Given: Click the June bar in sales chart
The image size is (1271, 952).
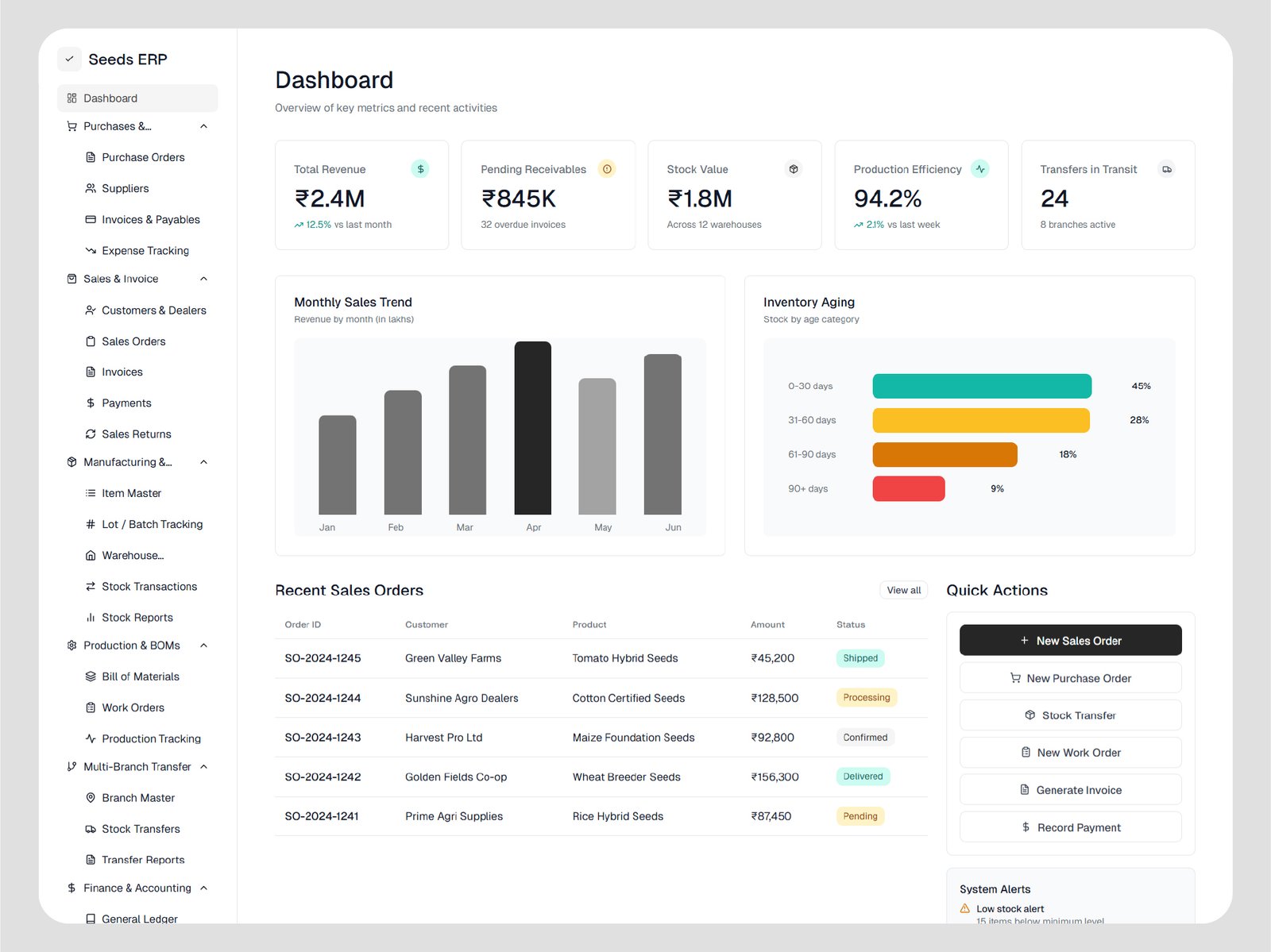Looking at the screenshot, I should pos(663,434).
